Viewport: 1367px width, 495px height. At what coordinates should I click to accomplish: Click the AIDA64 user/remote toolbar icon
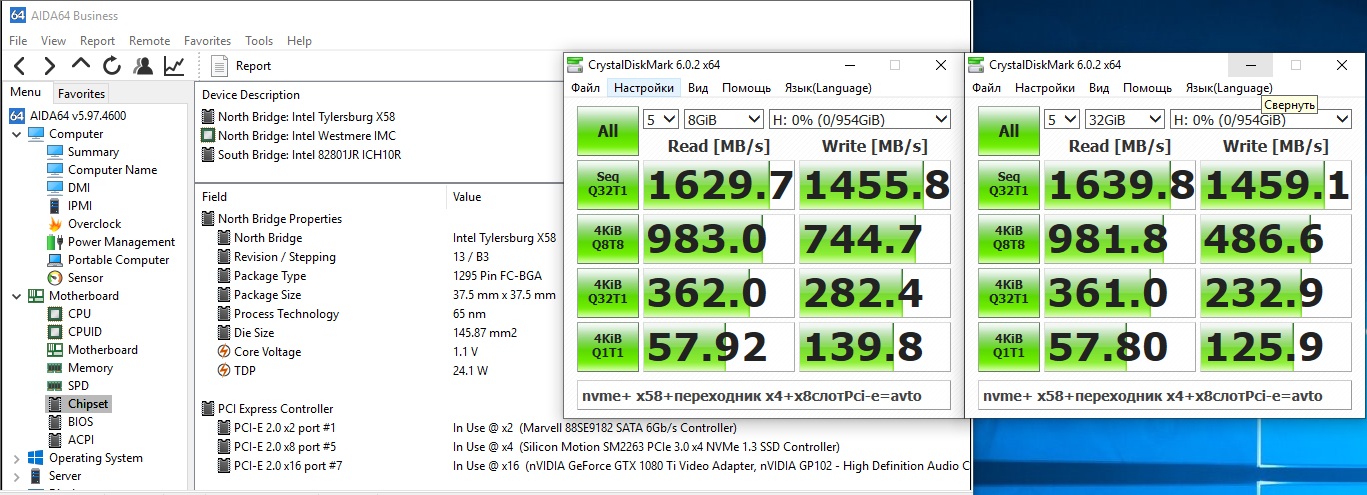143,66
